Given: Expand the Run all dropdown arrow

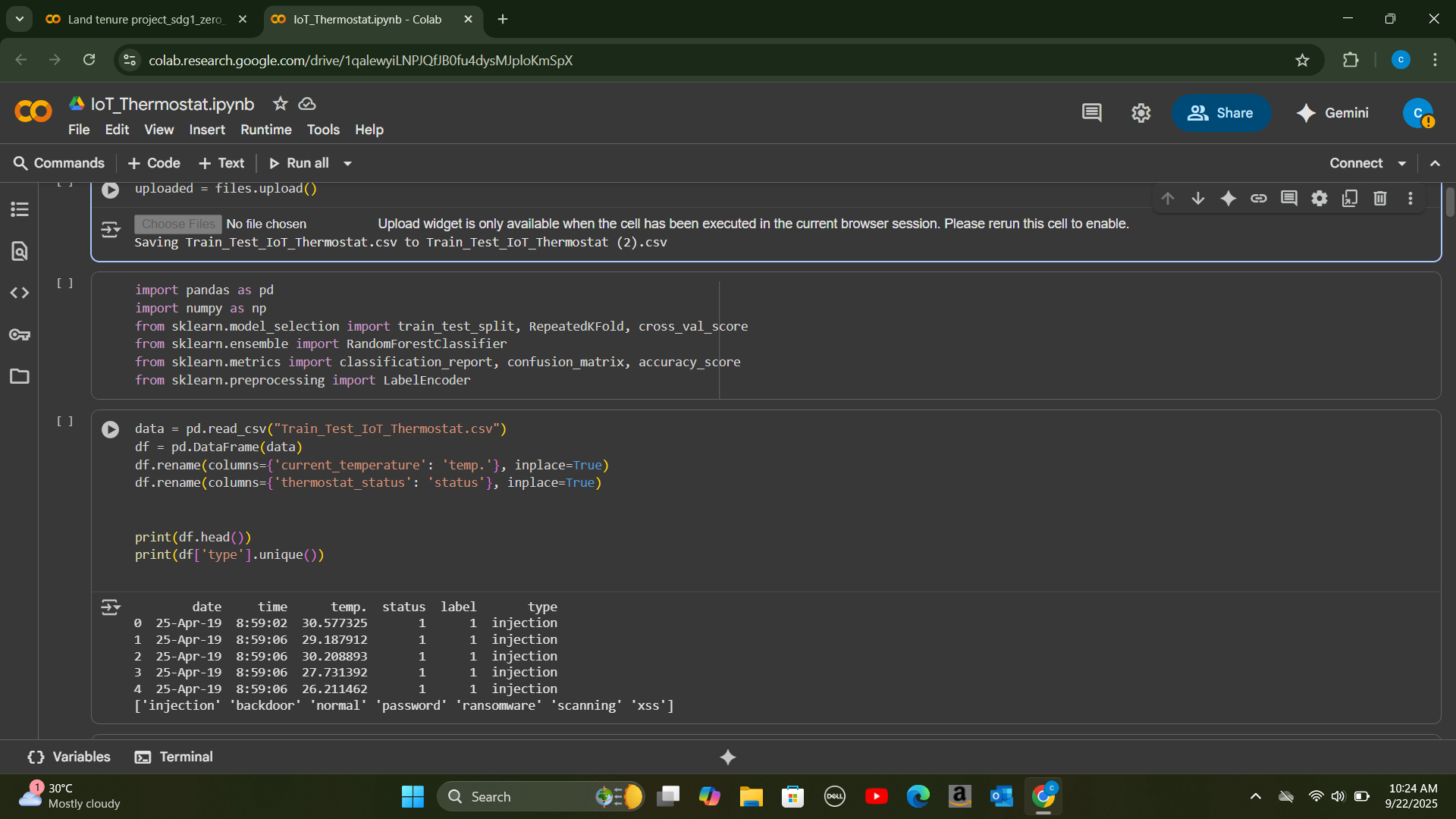Looking at the screenshot, I should click(348, 164).
